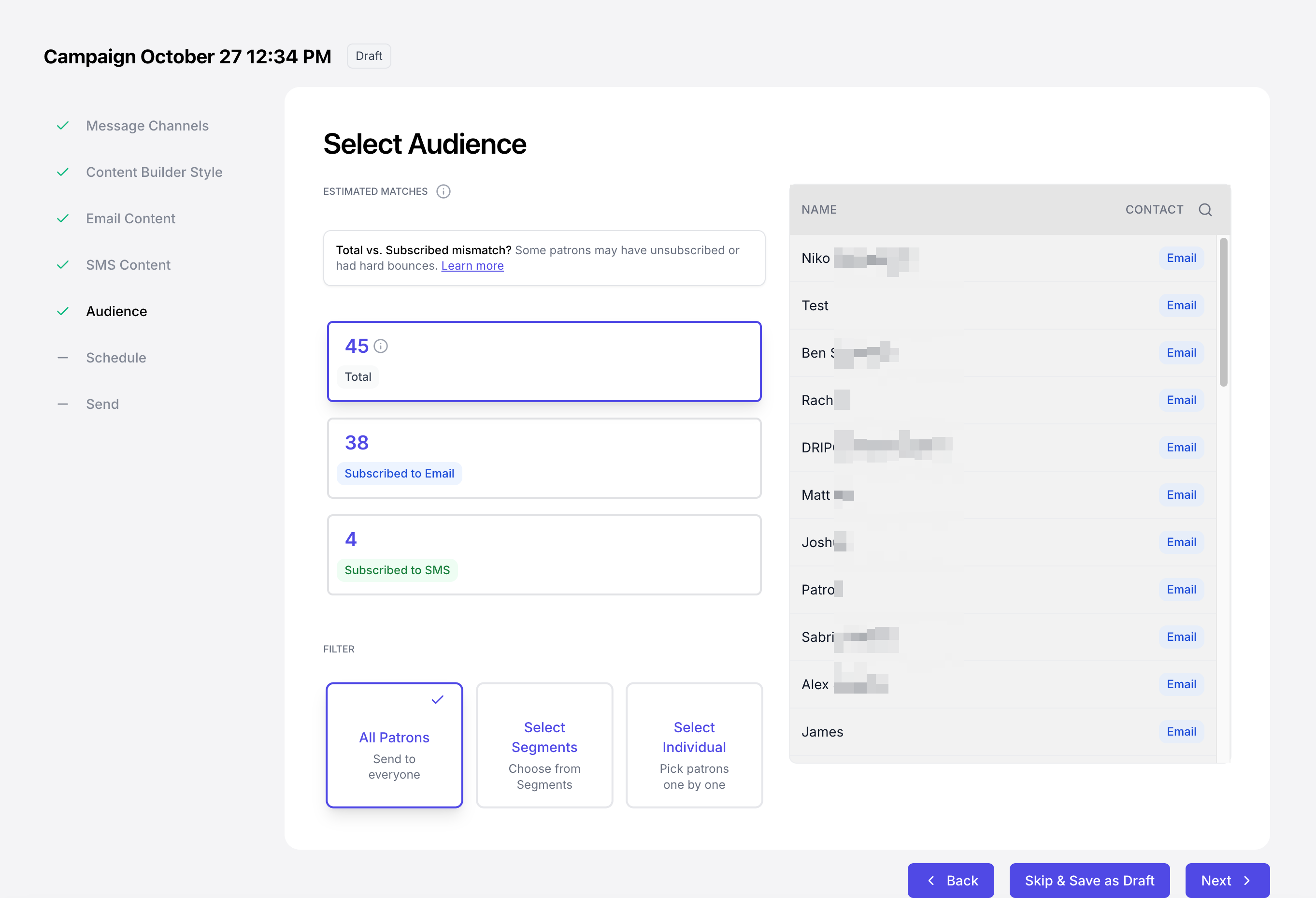Choose the Select Individual filter option
This screenshot has height=898, width=1316.
tap(694, 744)
